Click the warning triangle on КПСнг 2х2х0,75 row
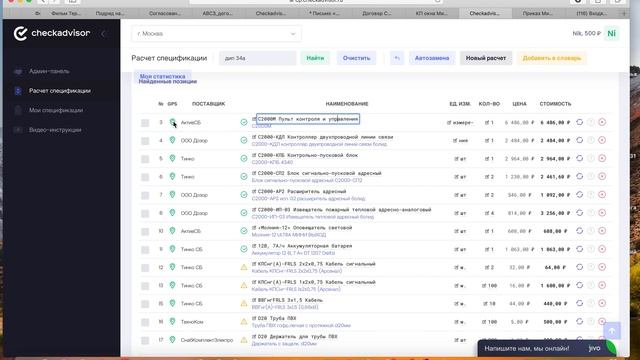This screenshot has width=640, height=360. coord(244,267)
